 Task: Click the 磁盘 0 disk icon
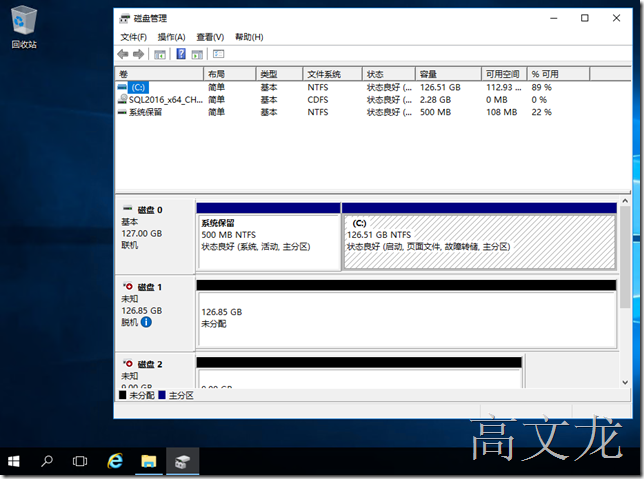pos(128,209)
